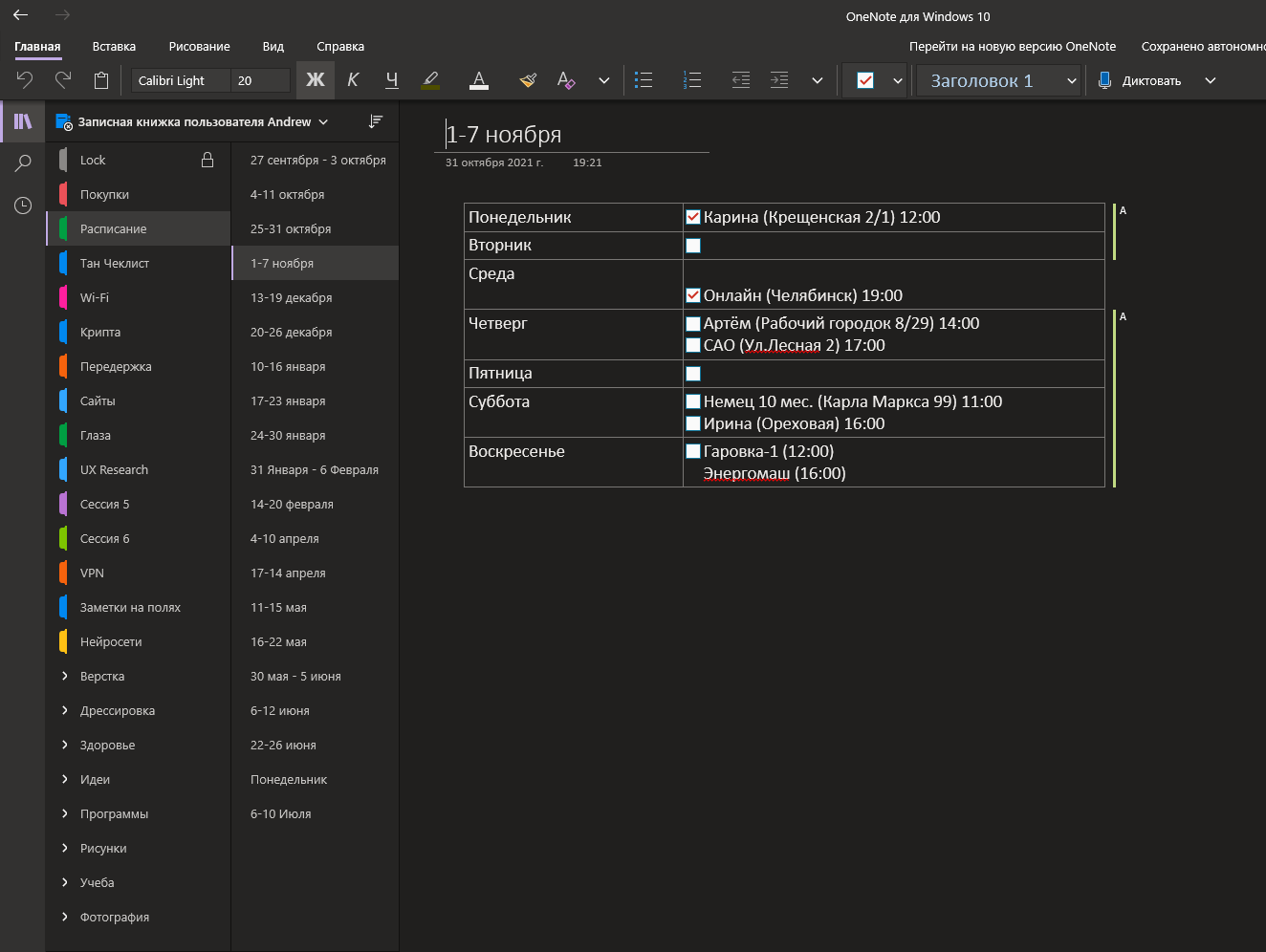Image resolution: width=1266 pixels, height=952 pixels.
Task: Uncheck the Карина (Крещенская 2/1) checkbox
Action: (x=693, y=217)
